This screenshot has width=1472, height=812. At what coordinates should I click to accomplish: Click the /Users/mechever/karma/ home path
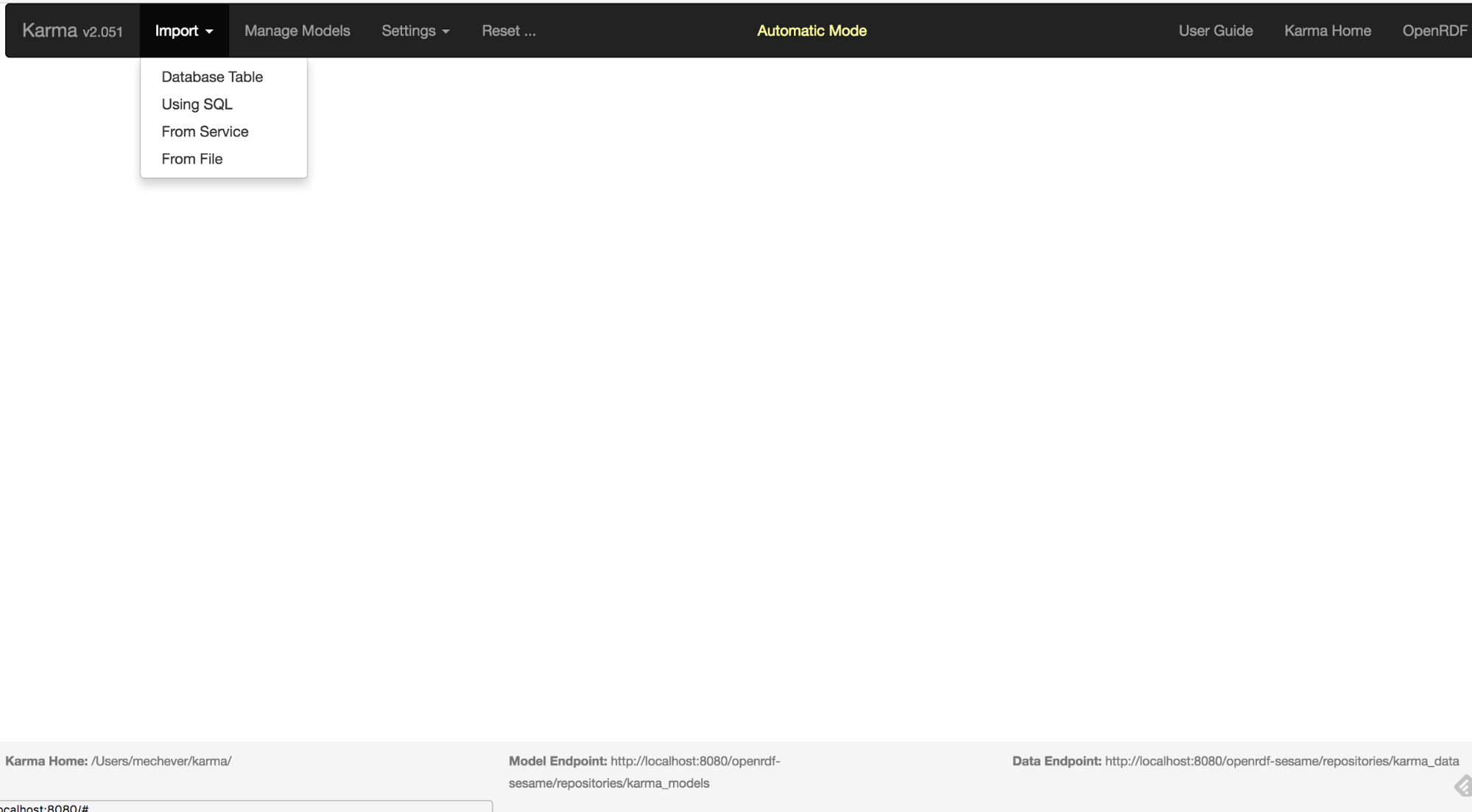point(161,761)
